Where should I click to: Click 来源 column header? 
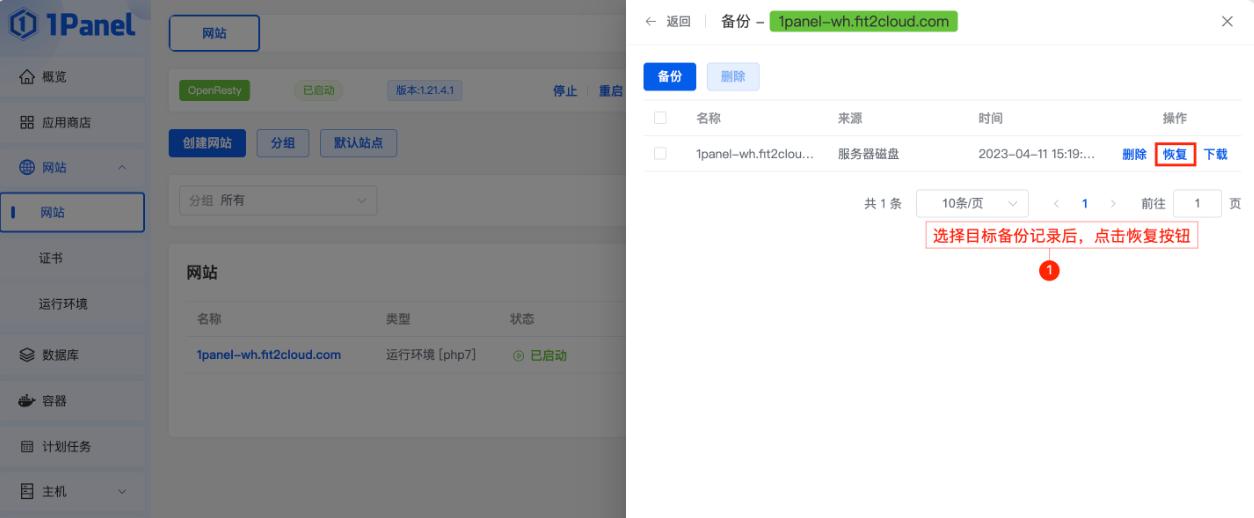coord(850,118)
